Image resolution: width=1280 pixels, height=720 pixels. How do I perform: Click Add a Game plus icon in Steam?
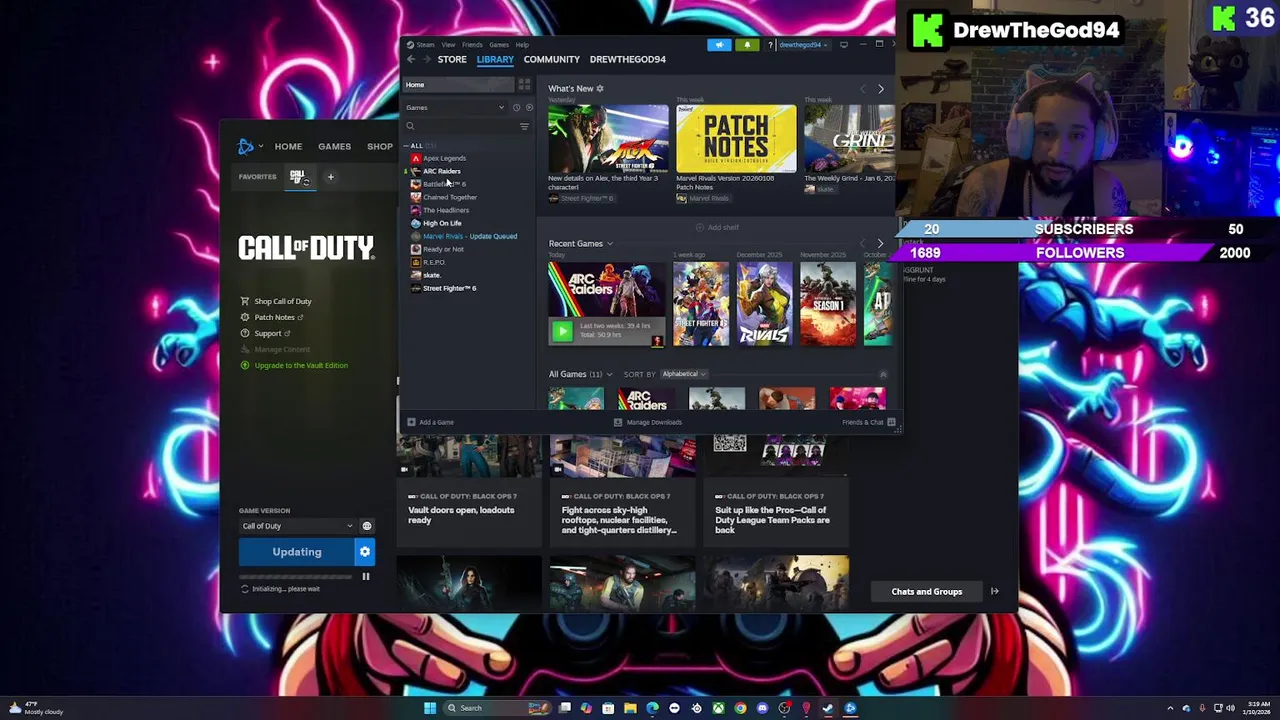[411, 422]
